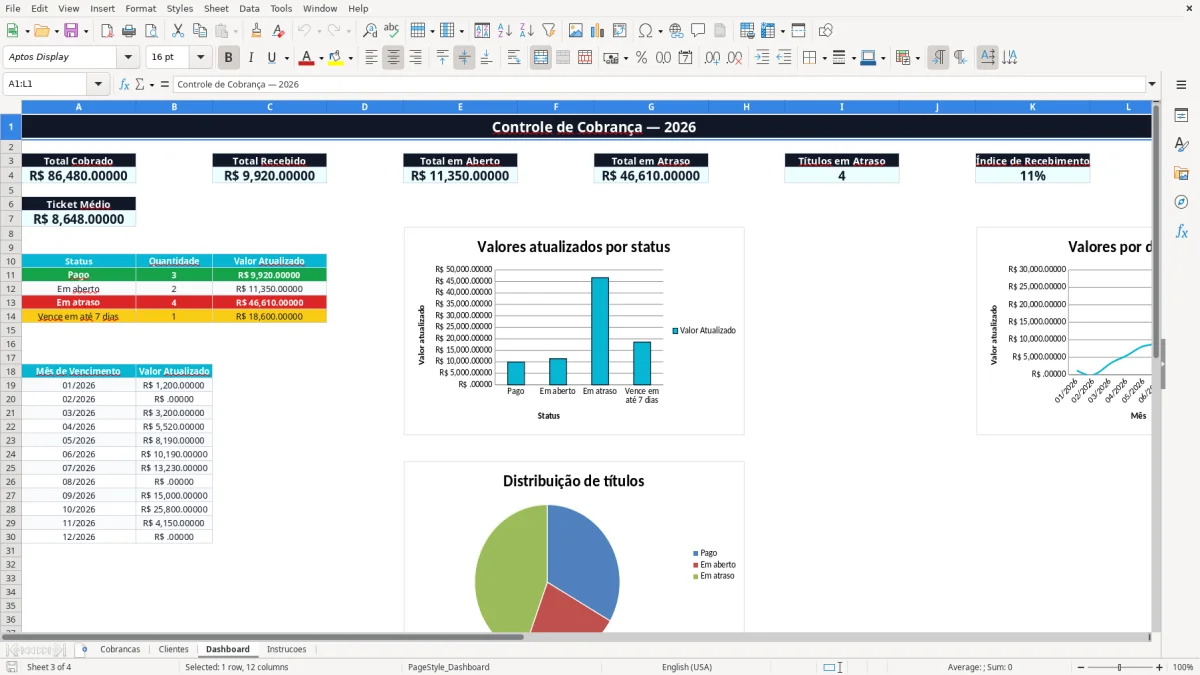Open Find and Replace

point(370,31)
